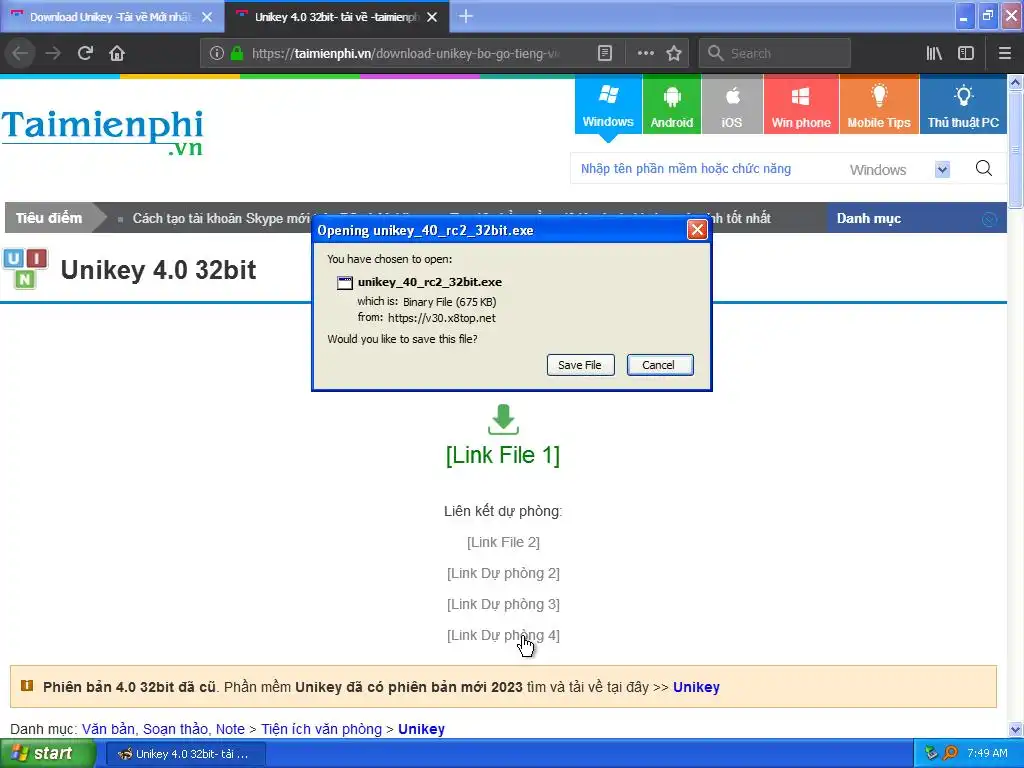
Task: Open the Unikey breadcrumb link
Action: [421, 729]
